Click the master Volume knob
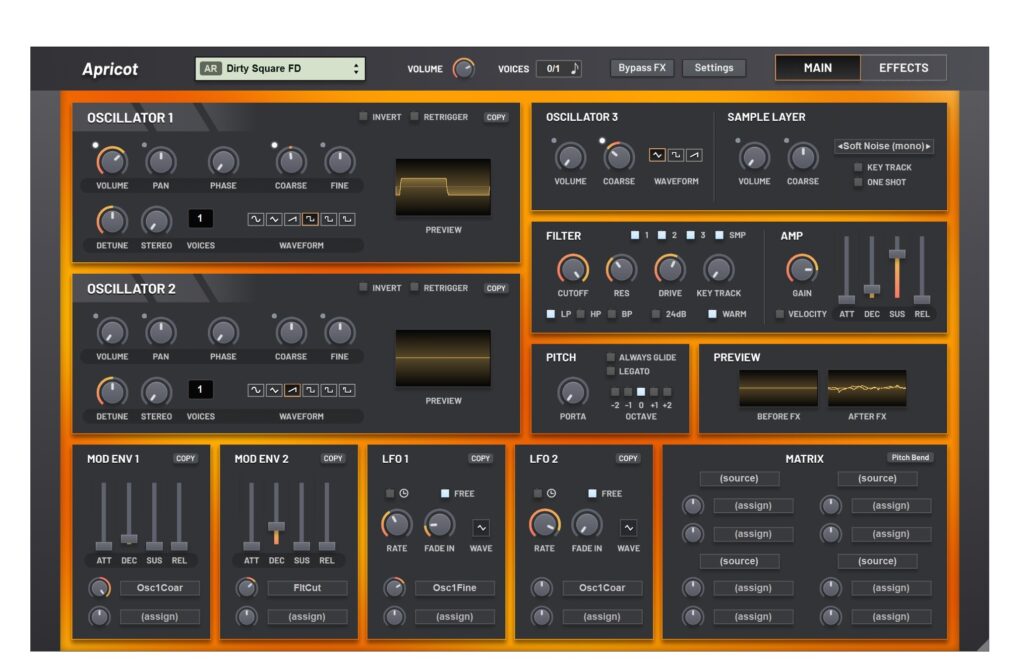The height and width of the screenshot is (662, 1024). 464,68
